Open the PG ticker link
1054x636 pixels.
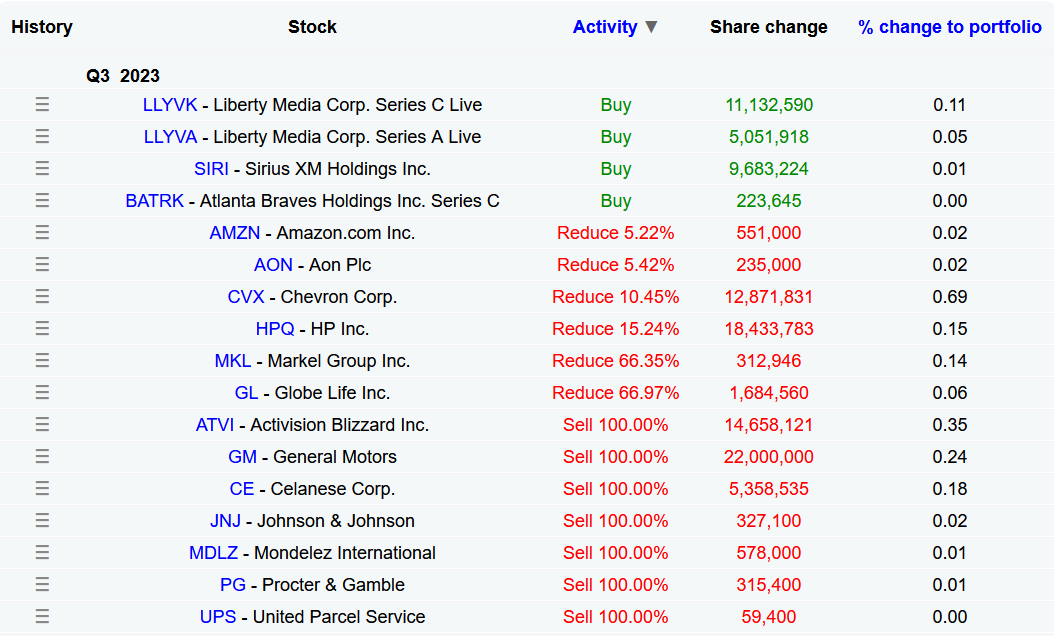click(233, 585)
